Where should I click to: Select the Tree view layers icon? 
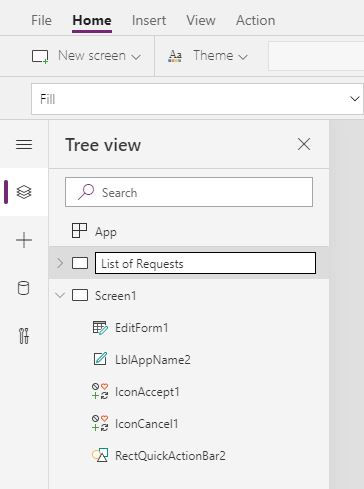tap(24, 192)
